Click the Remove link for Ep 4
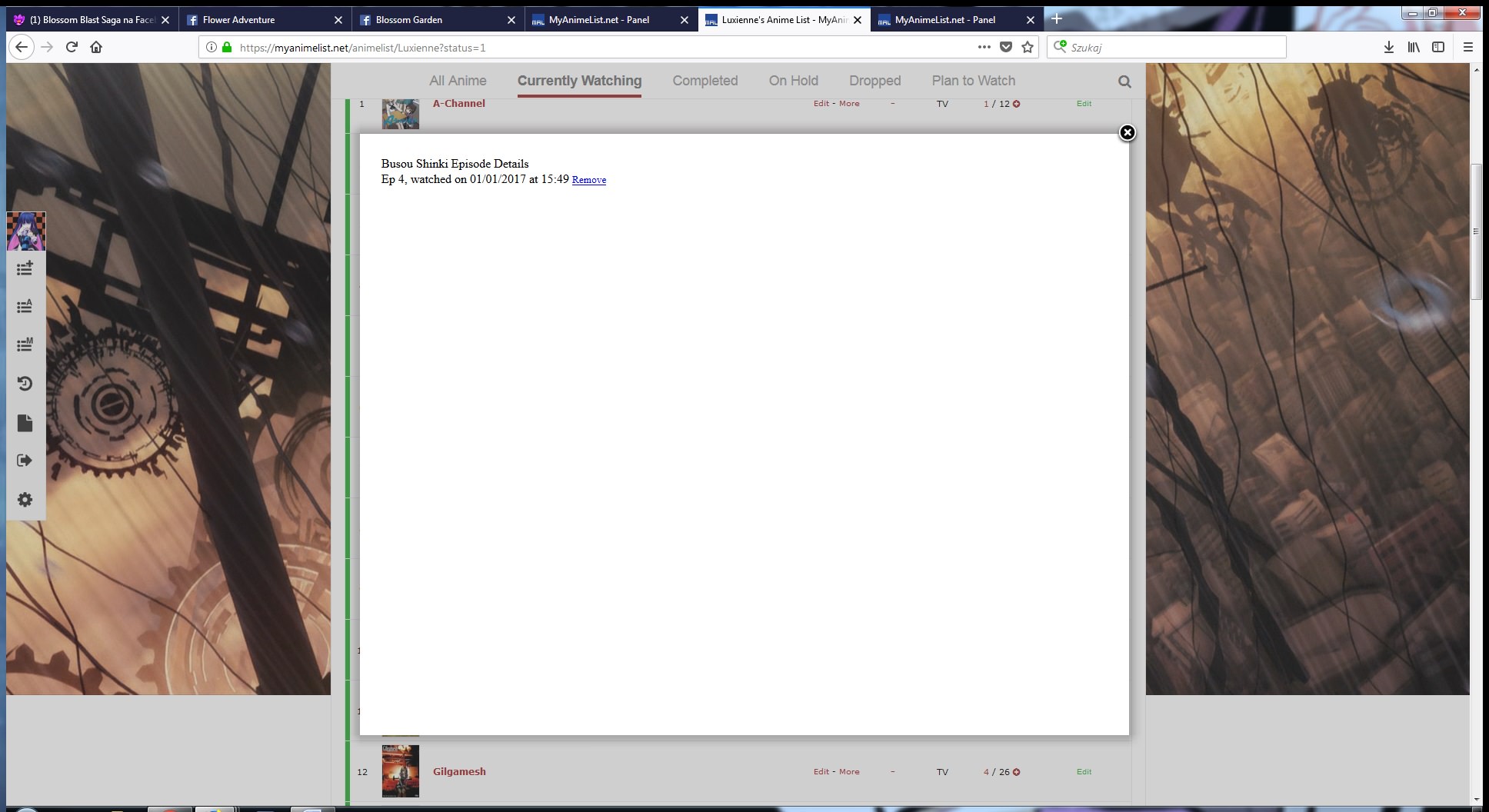The width and height of the screenshot is (1489, 812). pos(589,180)
